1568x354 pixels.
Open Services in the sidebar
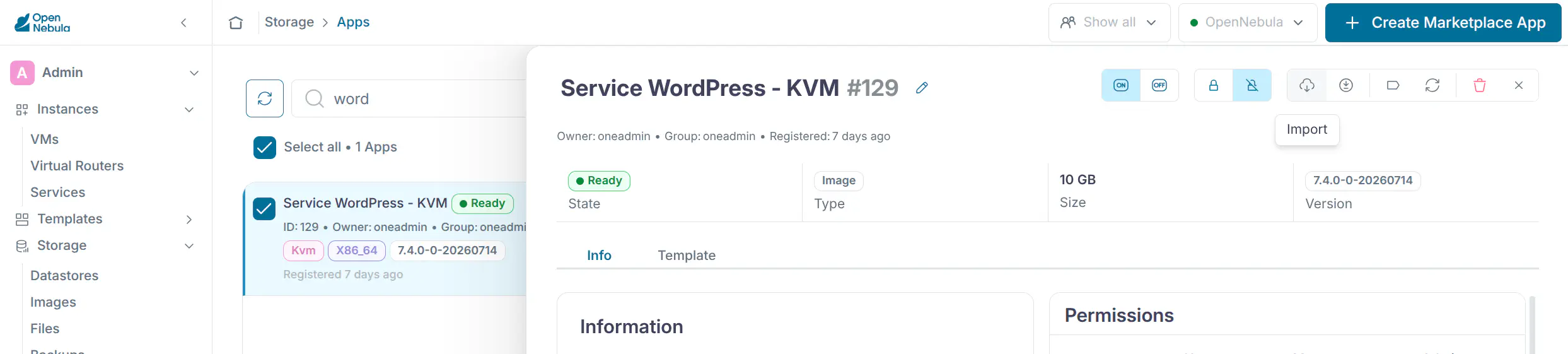click(x=58, y=192)
